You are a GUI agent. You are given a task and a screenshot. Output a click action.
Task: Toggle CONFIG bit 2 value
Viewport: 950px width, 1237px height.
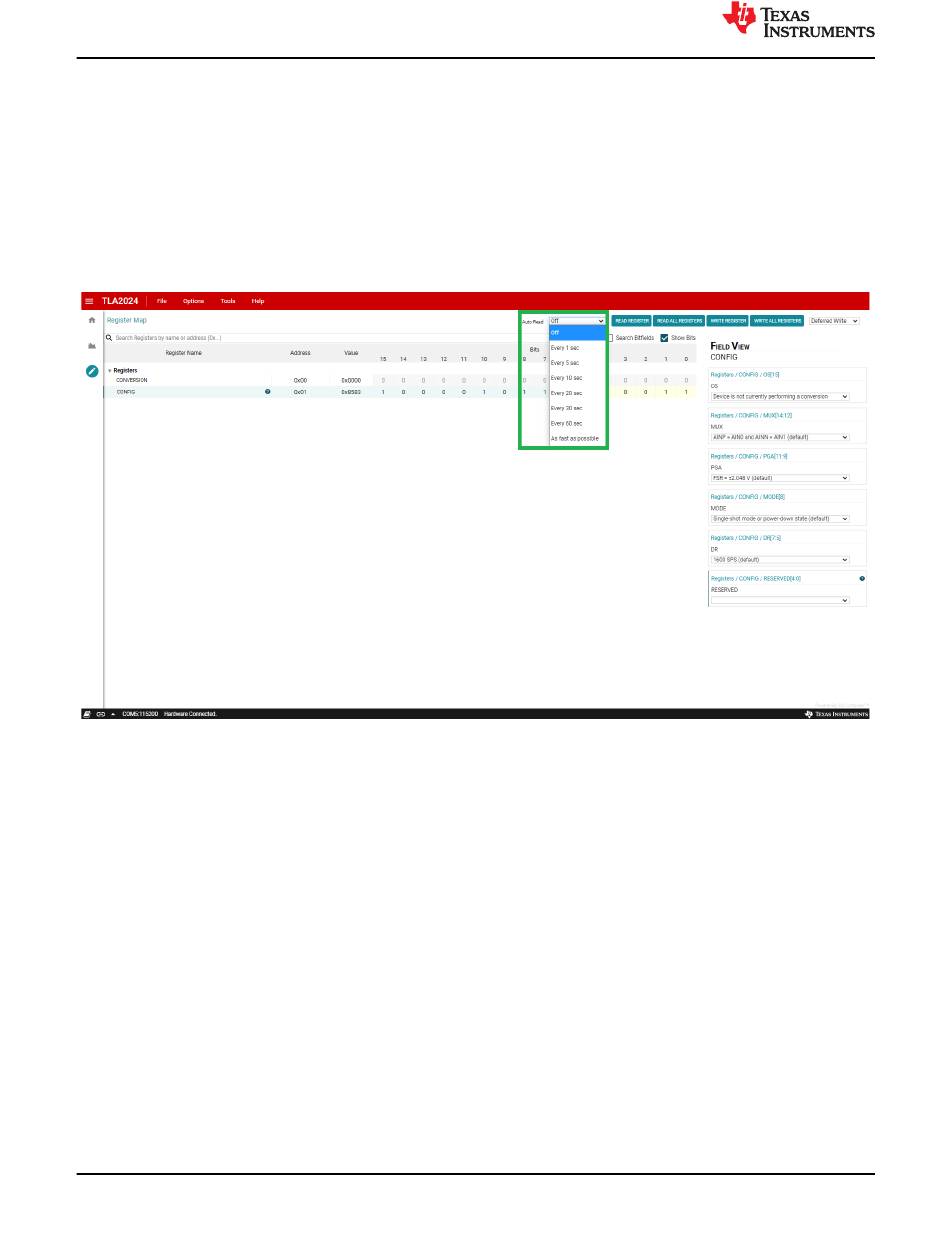point(646,392)
